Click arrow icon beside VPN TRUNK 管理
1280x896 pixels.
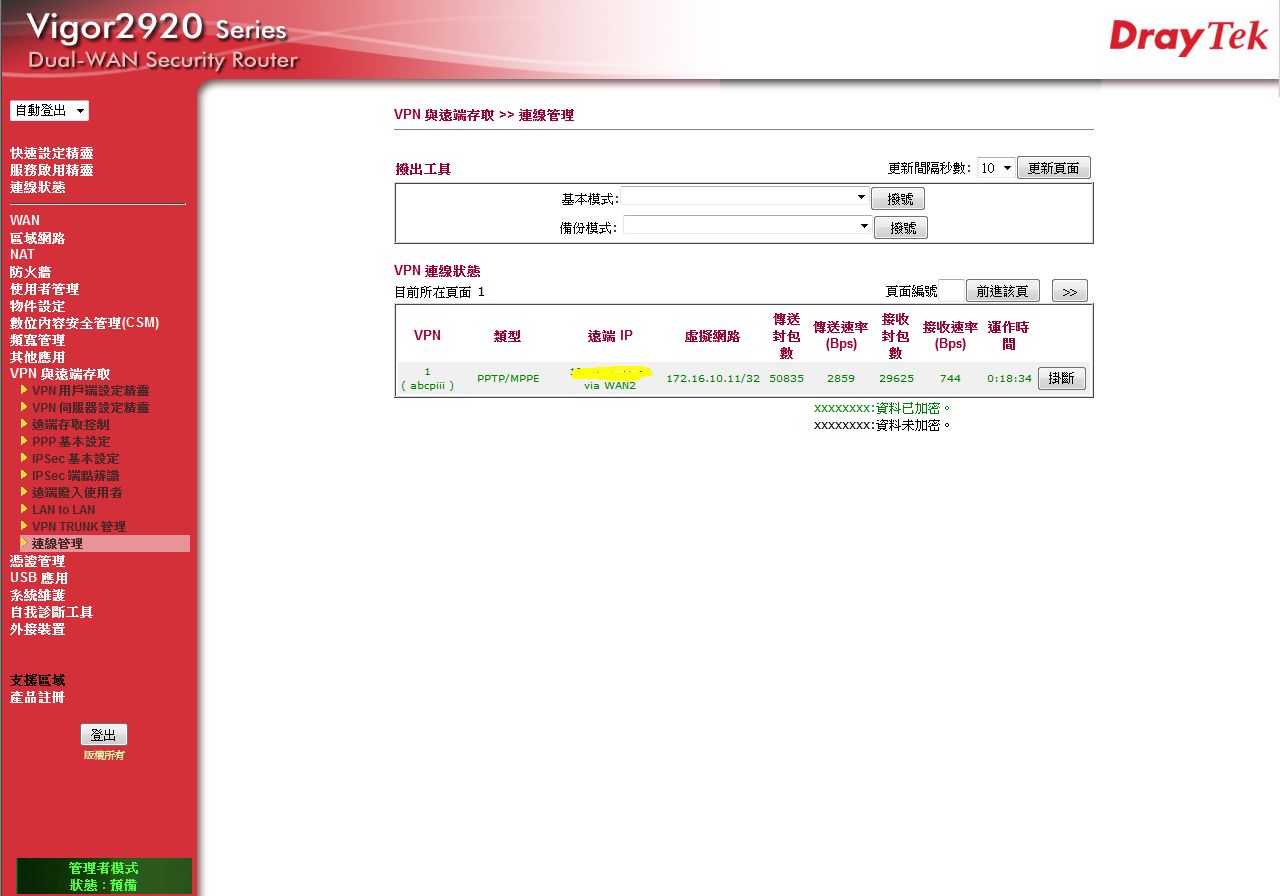24,526
